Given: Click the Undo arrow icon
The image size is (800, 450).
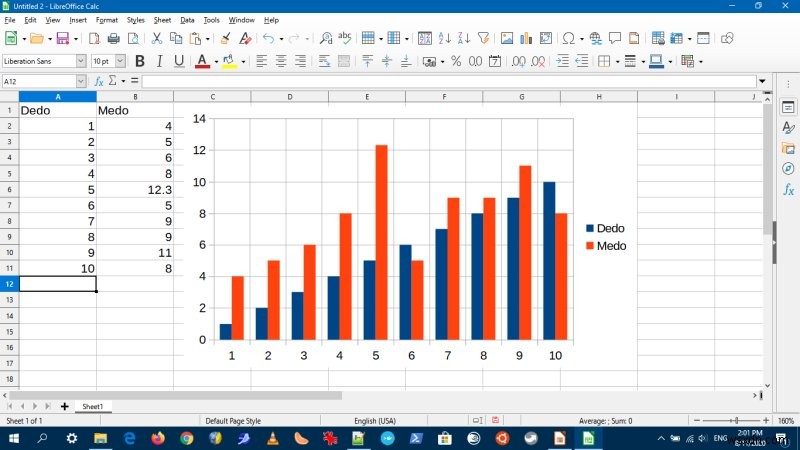Looking at the screenshot, I should 268,38.
